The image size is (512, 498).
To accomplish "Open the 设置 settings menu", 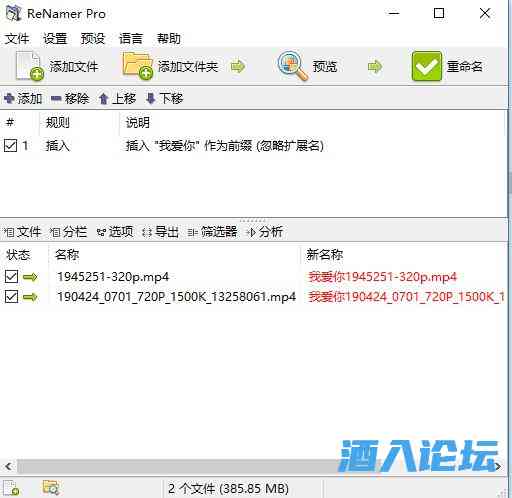I will point(55,39).
